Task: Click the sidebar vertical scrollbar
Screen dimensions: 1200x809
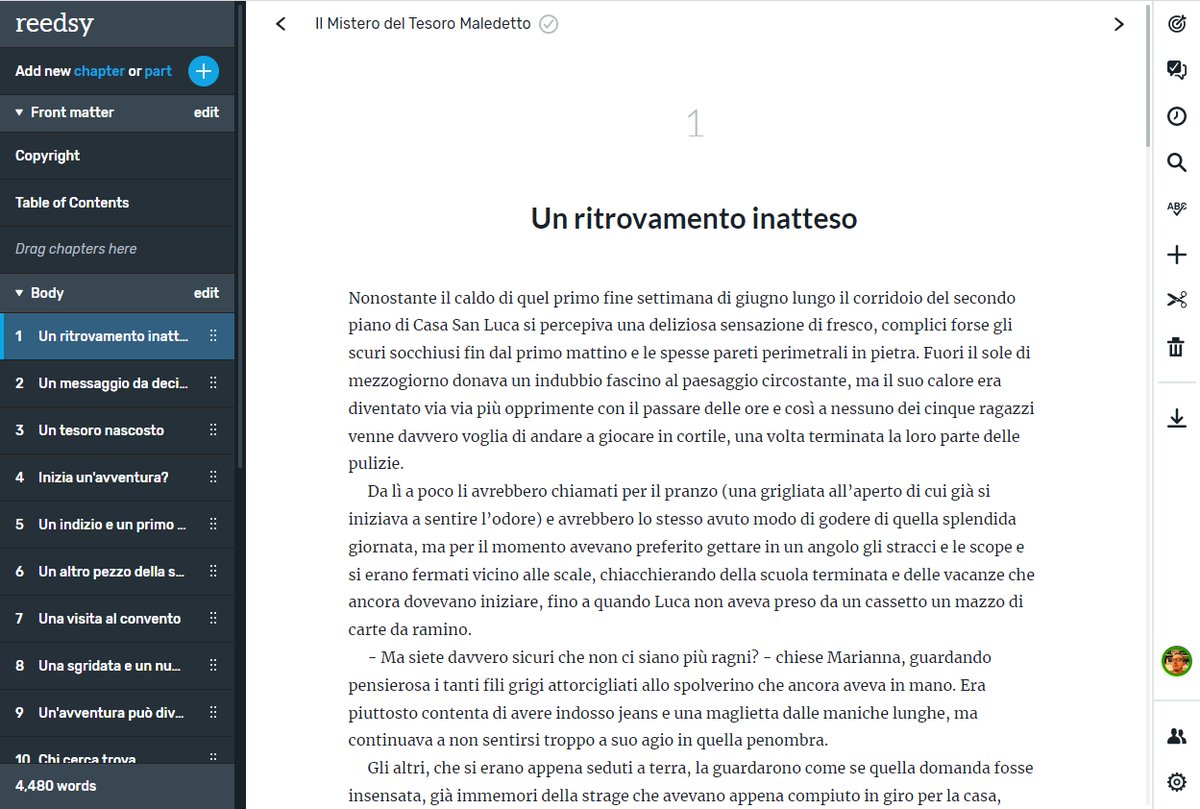Action: point(239,236)
